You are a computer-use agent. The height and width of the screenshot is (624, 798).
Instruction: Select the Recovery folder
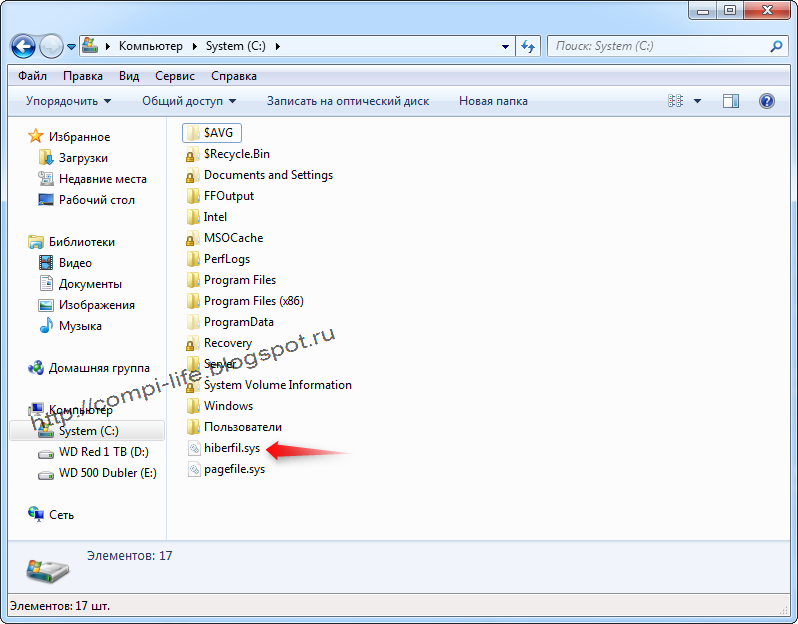pos(227,343)
